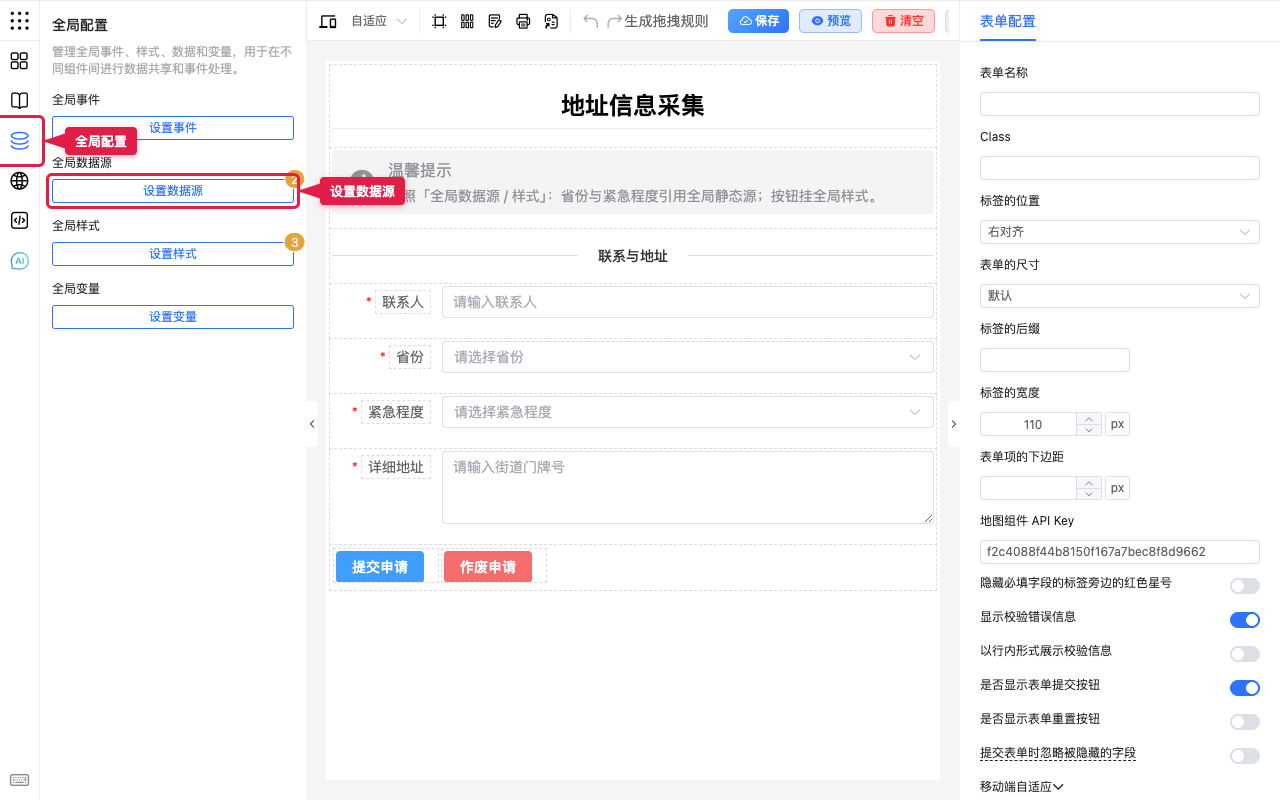Toggle 以行内形式展示校验信息 switch
Image resolution: width=1280 pixels, height=800 pixels.
pos(1245,654)
